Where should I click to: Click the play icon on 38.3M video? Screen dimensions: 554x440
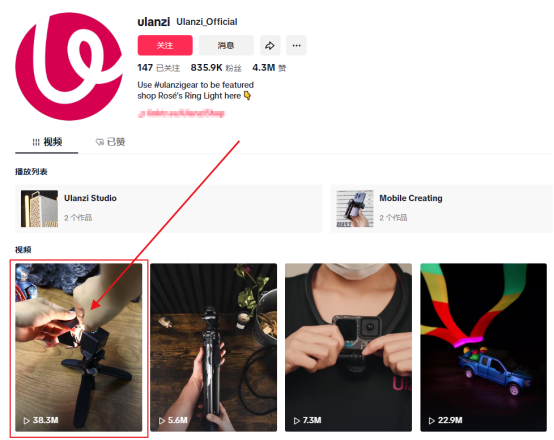click(26, 421)
